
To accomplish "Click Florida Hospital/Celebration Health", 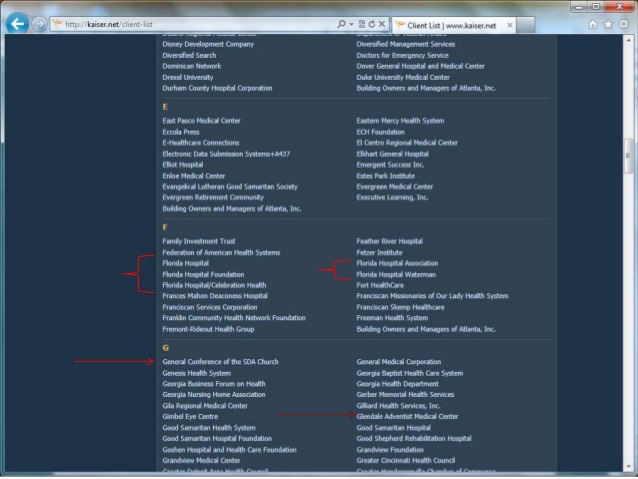I will coord(214,285).
